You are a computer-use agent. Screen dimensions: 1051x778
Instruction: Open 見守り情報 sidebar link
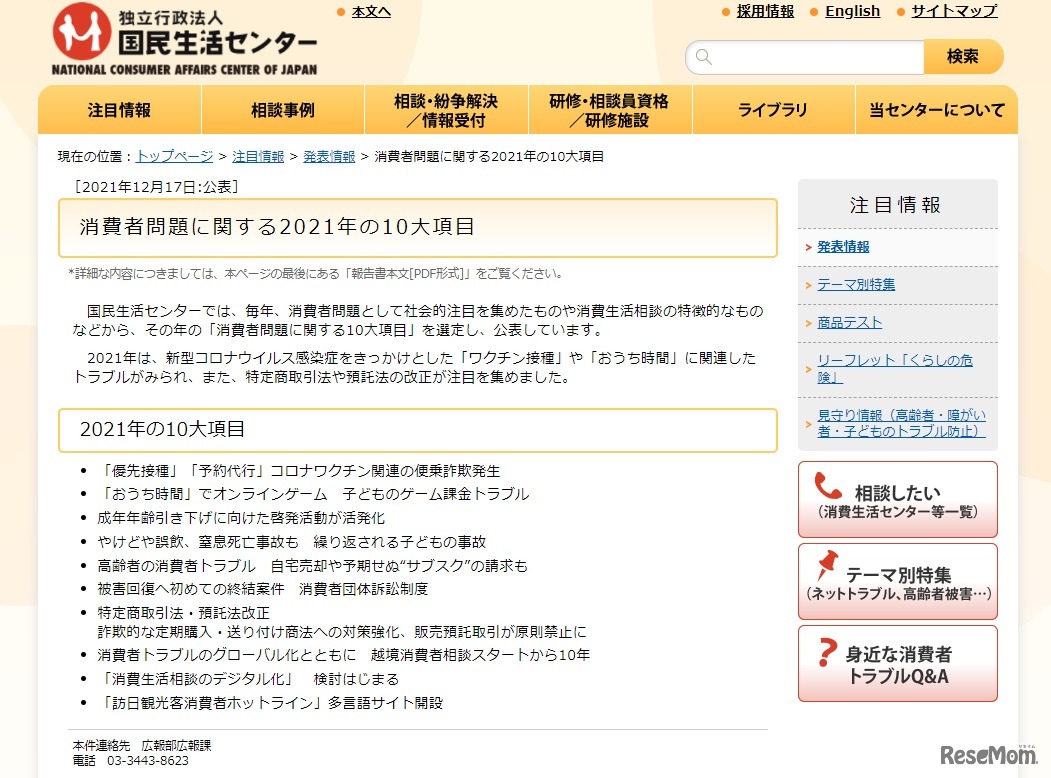click(x=901, y=424)
